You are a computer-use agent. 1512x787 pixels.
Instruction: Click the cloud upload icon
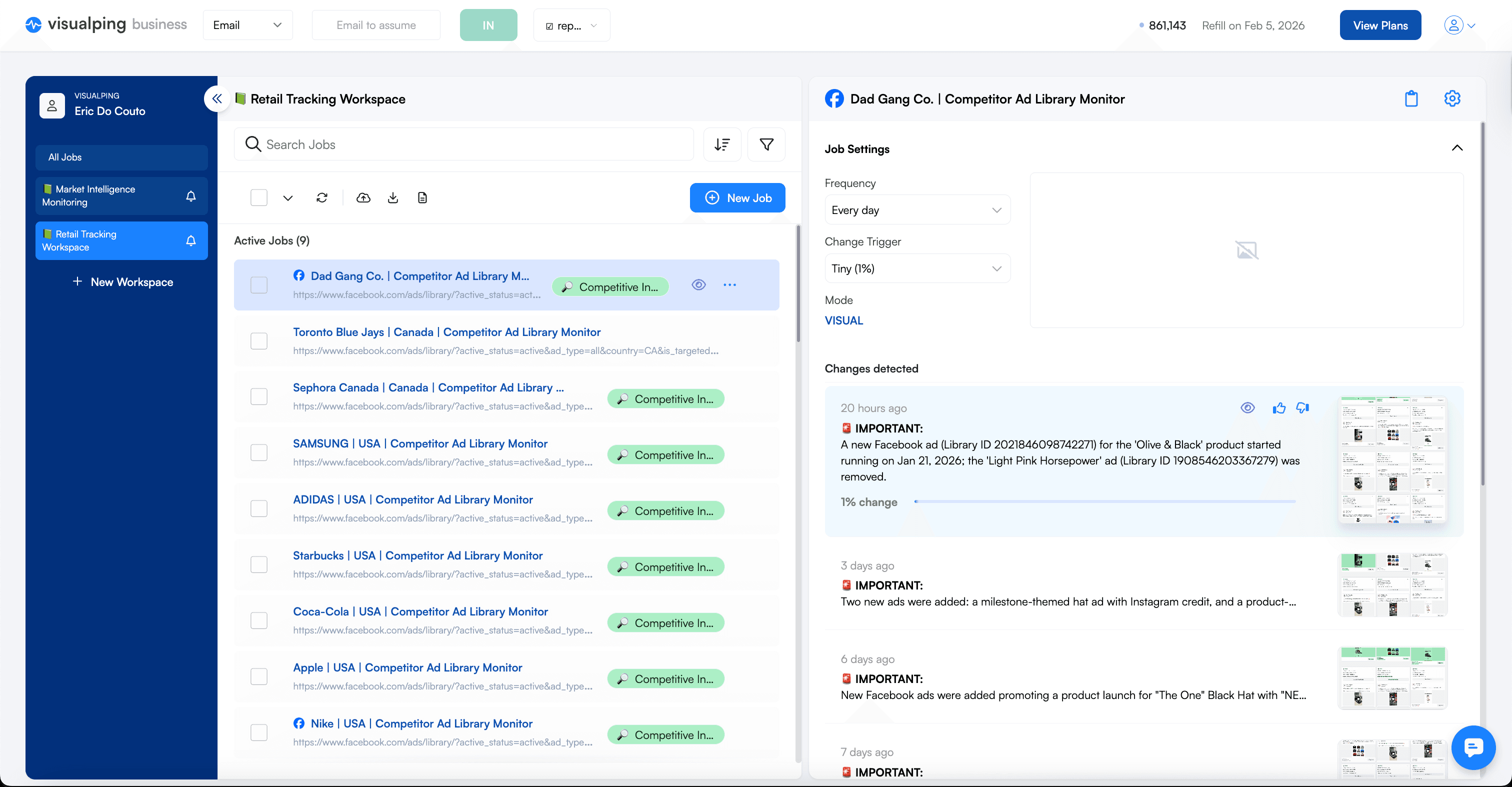[x=363, y=198]
